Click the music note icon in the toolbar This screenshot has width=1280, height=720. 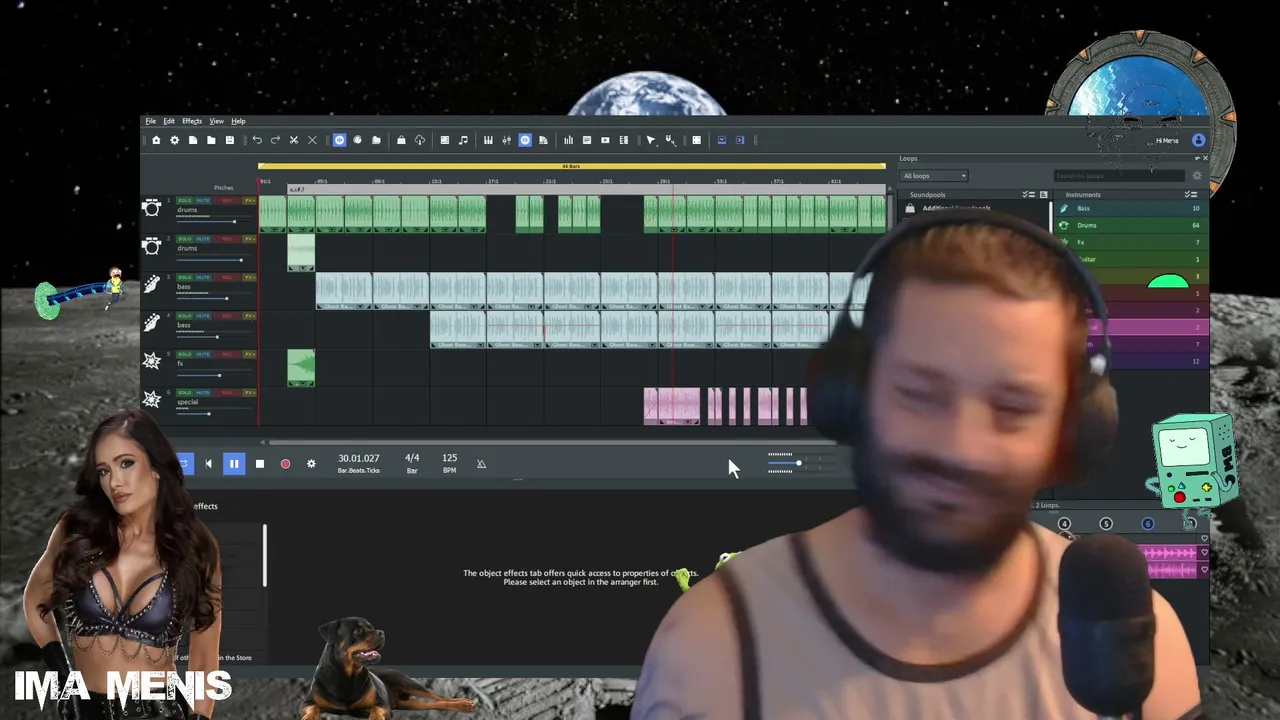pyautogui.click(x=463, y=140)
